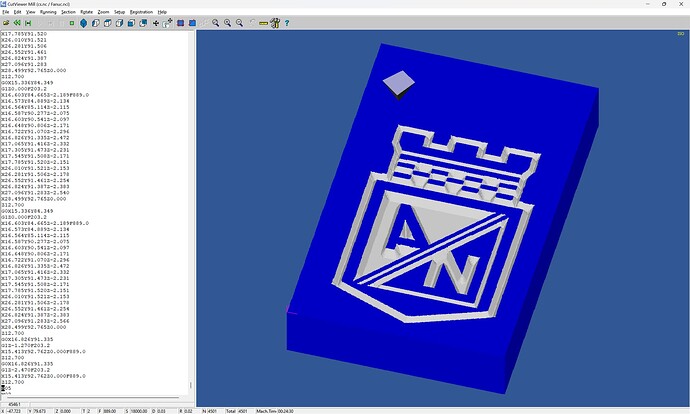Open the Registration menu
The image size is (690, 414).
click(x=141, y=12)
